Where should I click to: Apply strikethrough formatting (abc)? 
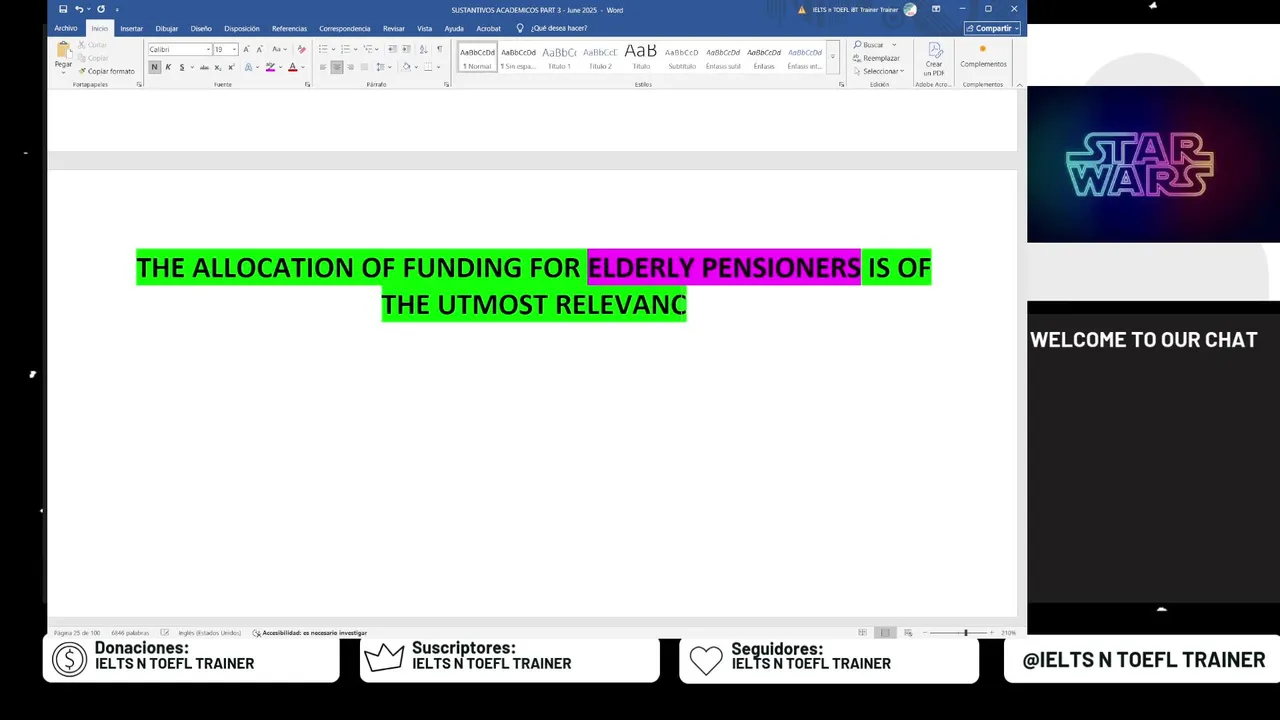click(x=204, y=67)
